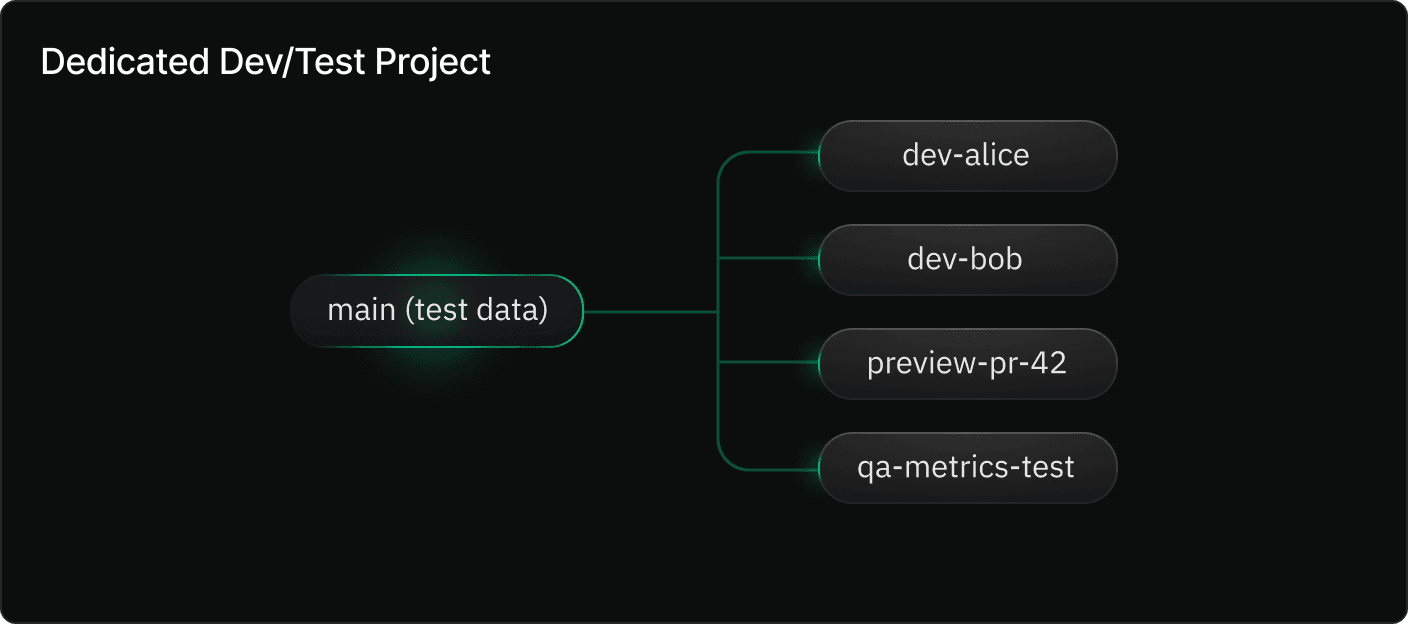Click the green right border of main node
The height and width of the screenshot is (624, 1408).
click(x=581, y=311)
